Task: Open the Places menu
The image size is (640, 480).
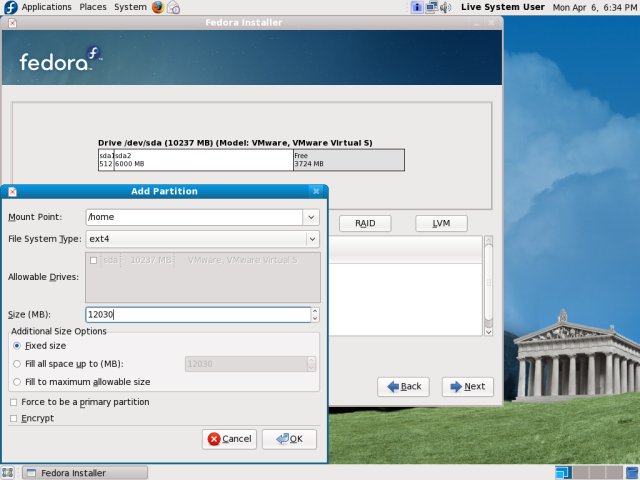Action: (93, 7)
